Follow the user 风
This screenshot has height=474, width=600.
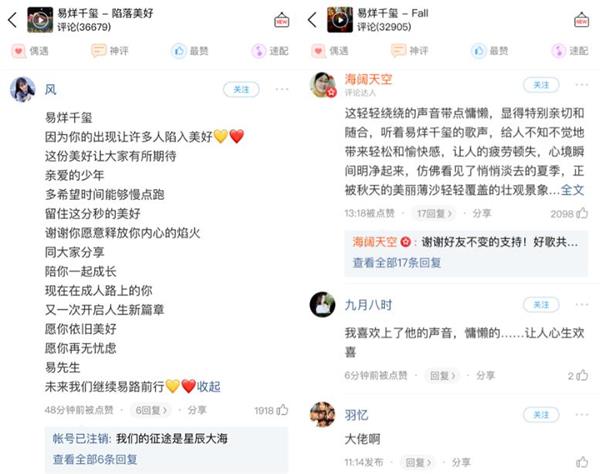tap(241, 90)
